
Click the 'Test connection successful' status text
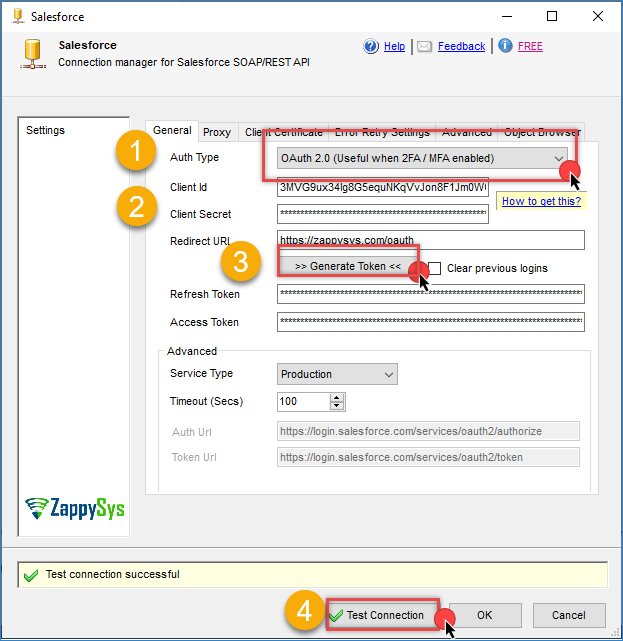click(112, 574)
